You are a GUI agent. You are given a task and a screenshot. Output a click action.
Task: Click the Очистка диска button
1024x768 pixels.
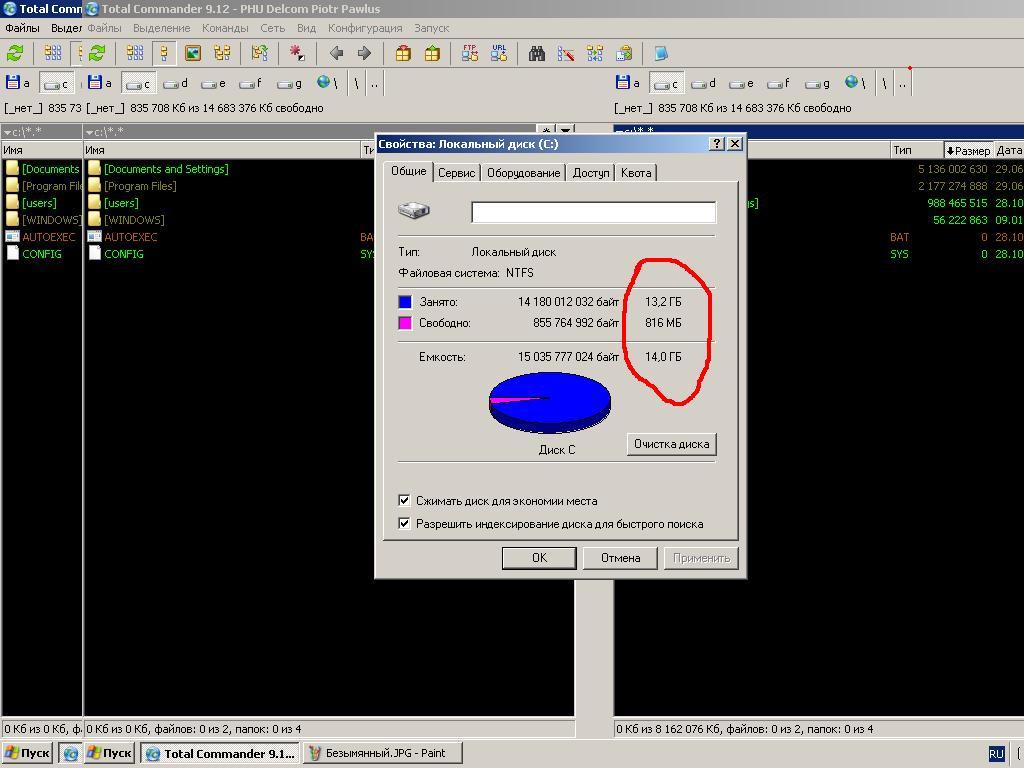671,444
